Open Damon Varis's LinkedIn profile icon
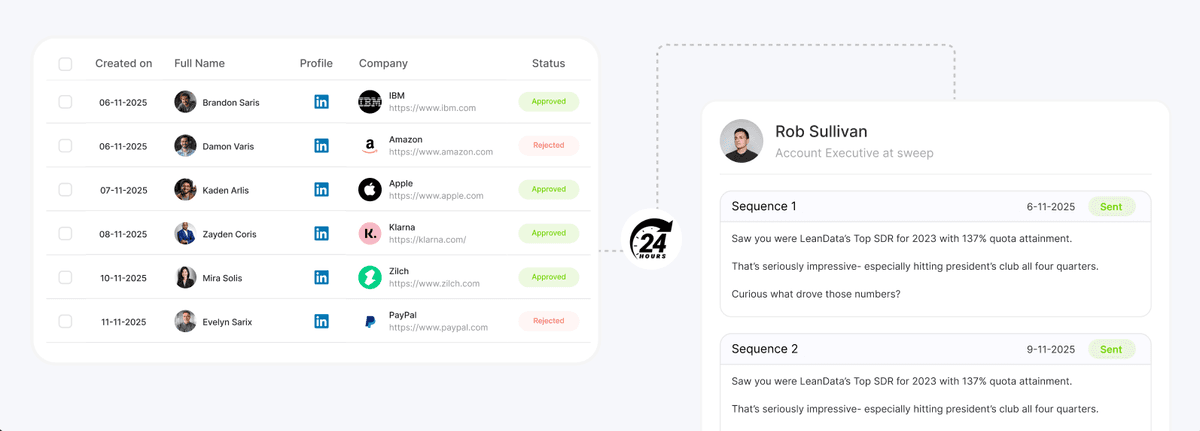The image size is (1200, 431). pyautogui.click(x=321, y=146)
